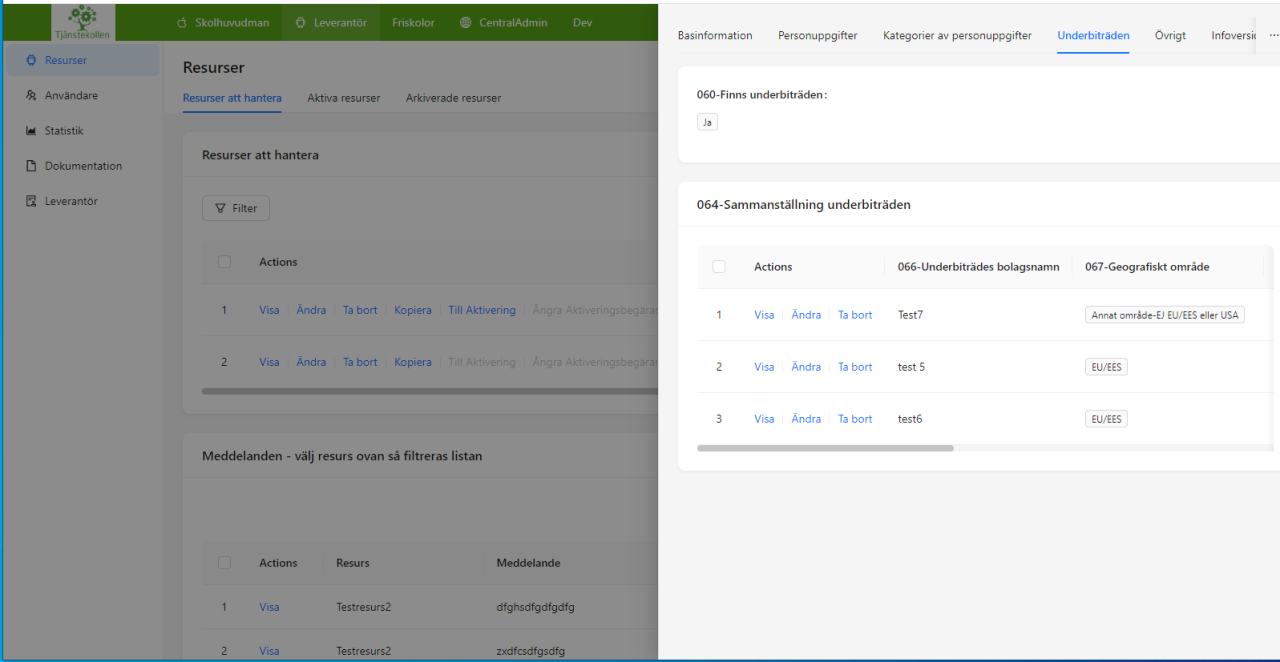
Task: Toggle select-all checkbox in Resurser att hantera table
Action: (x=224, y=262)
